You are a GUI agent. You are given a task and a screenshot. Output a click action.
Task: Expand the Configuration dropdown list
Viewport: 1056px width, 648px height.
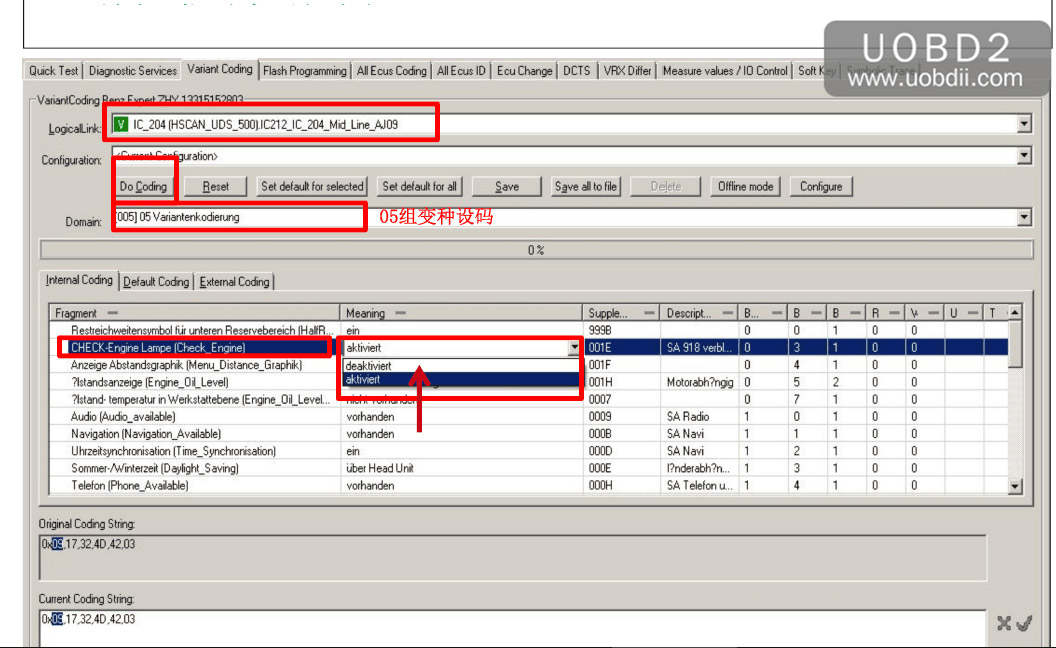pyautogui.click(x=1024, y=156)
